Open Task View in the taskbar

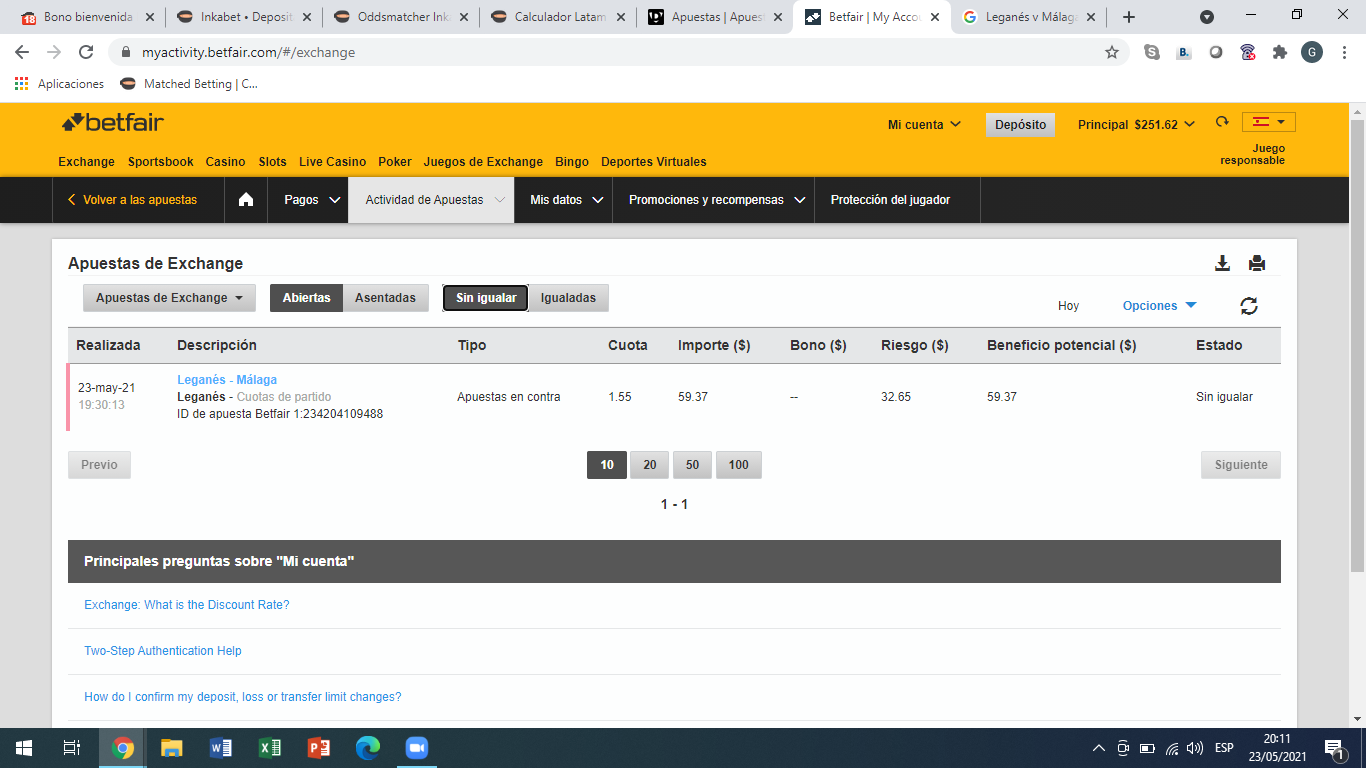point(72,748)
